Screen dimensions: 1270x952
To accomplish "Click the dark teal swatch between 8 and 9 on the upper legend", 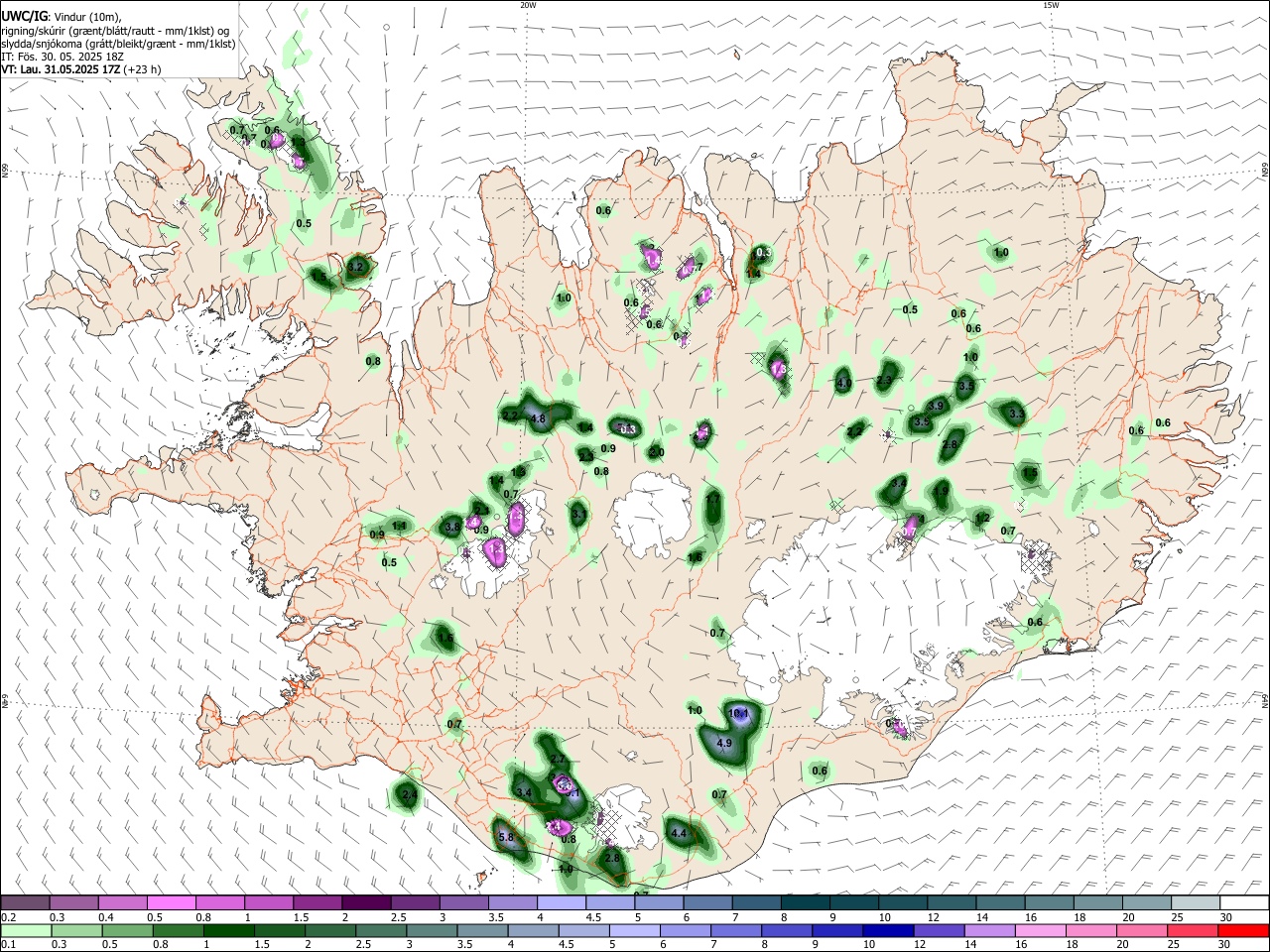I will (x=805, y=903).
